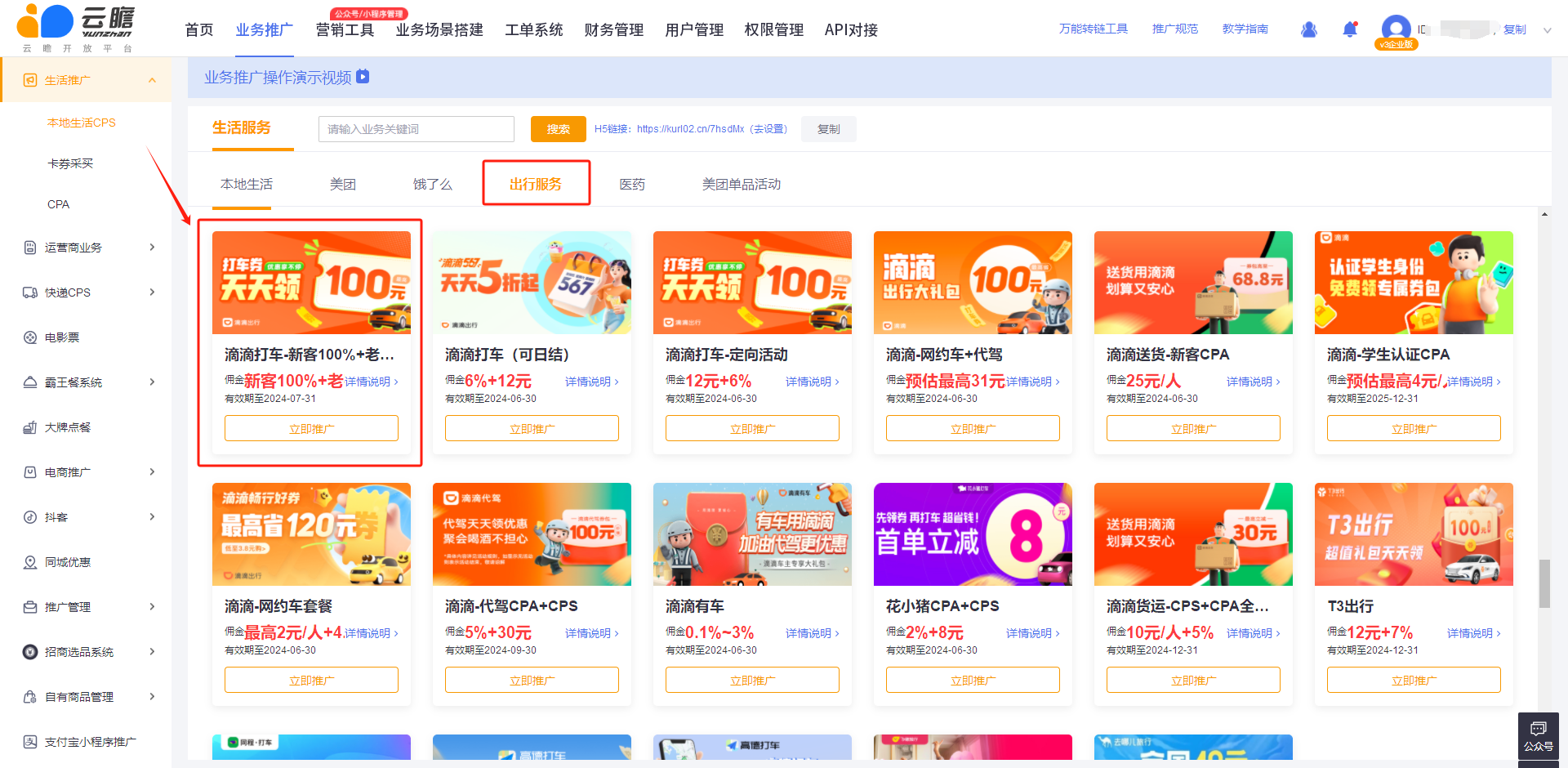Expand the 抖音 submenu arrow
Image resolution: width=1568 pixels, height=768 pixels.
coord(152,517)
